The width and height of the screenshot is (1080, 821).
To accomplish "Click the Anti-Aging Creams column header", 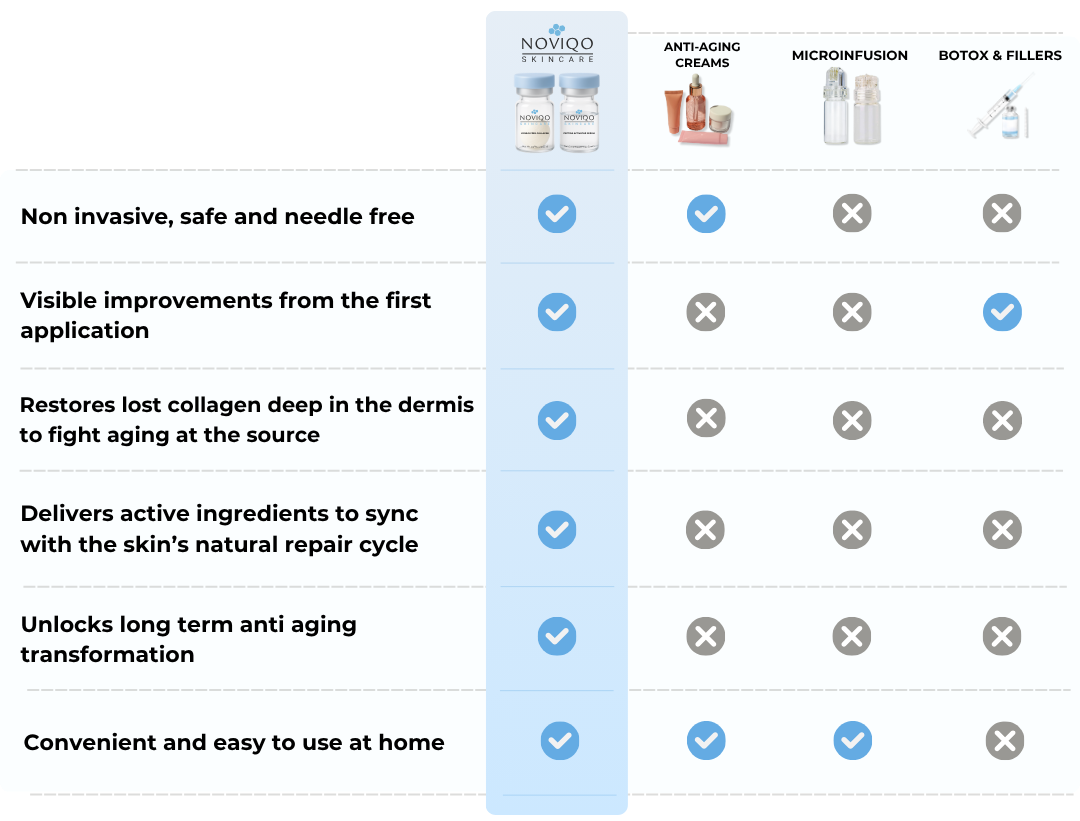I will tap(702, 55).
